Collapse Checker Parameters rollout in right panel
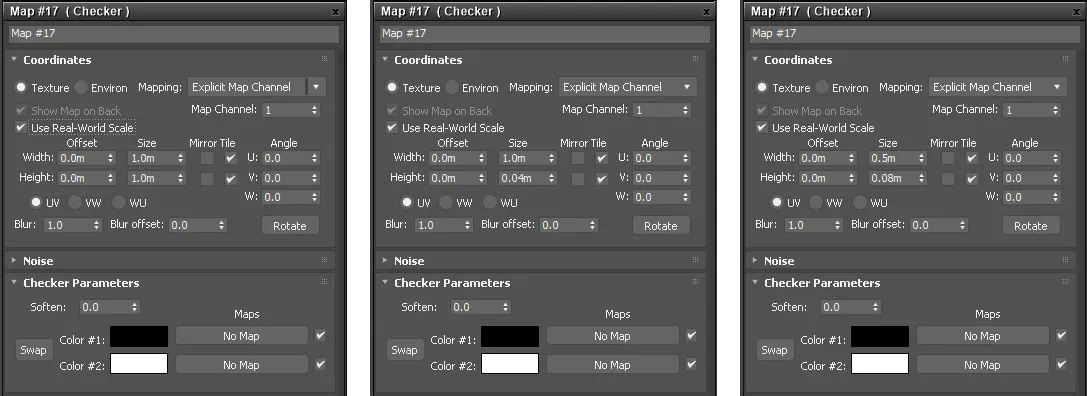Image resolution: width=1087 pixels, height=396 pixels. (755, 283)
